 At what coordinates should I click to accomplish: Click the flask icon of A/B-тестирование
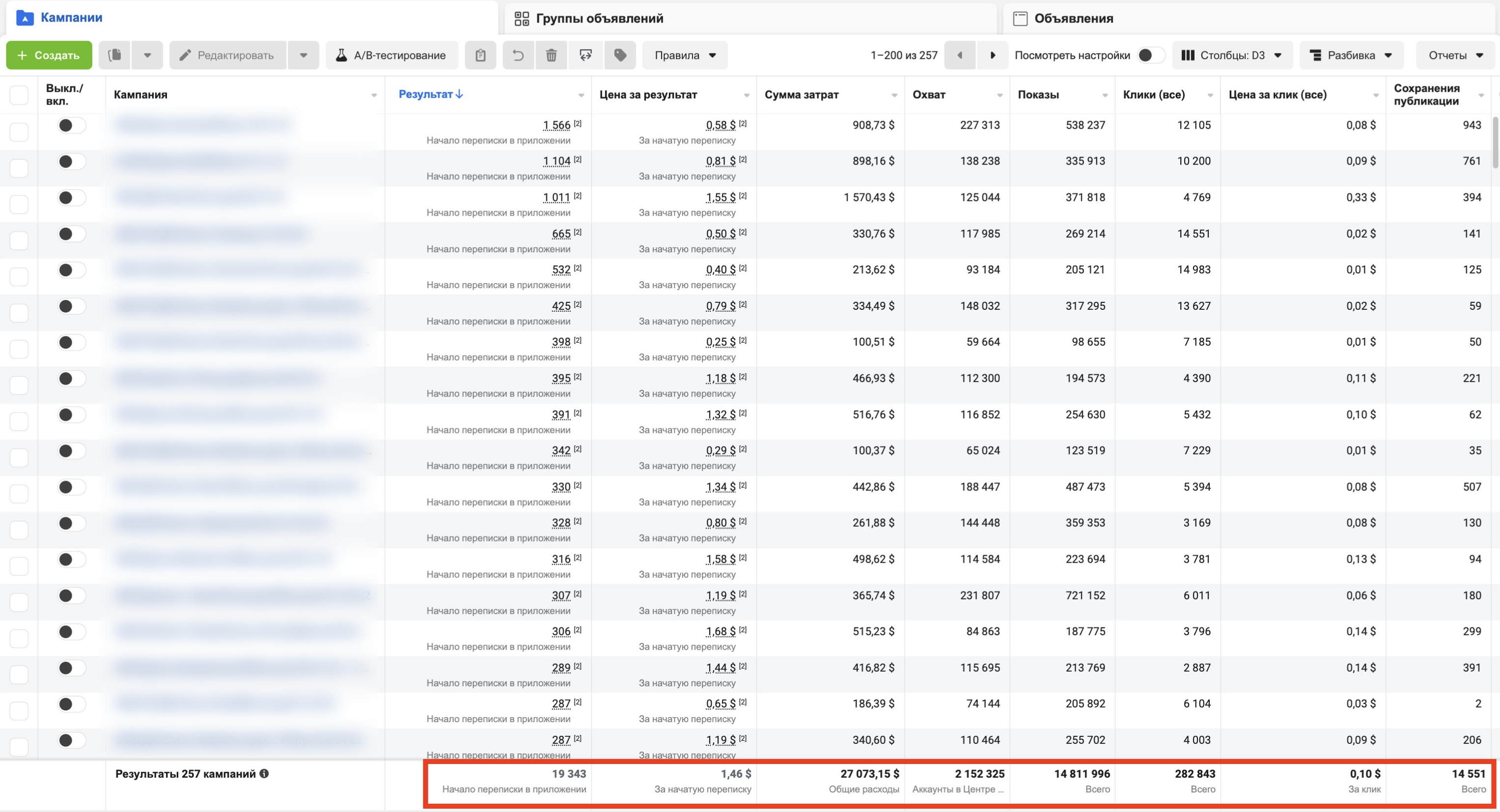click(x=342, y=55)
